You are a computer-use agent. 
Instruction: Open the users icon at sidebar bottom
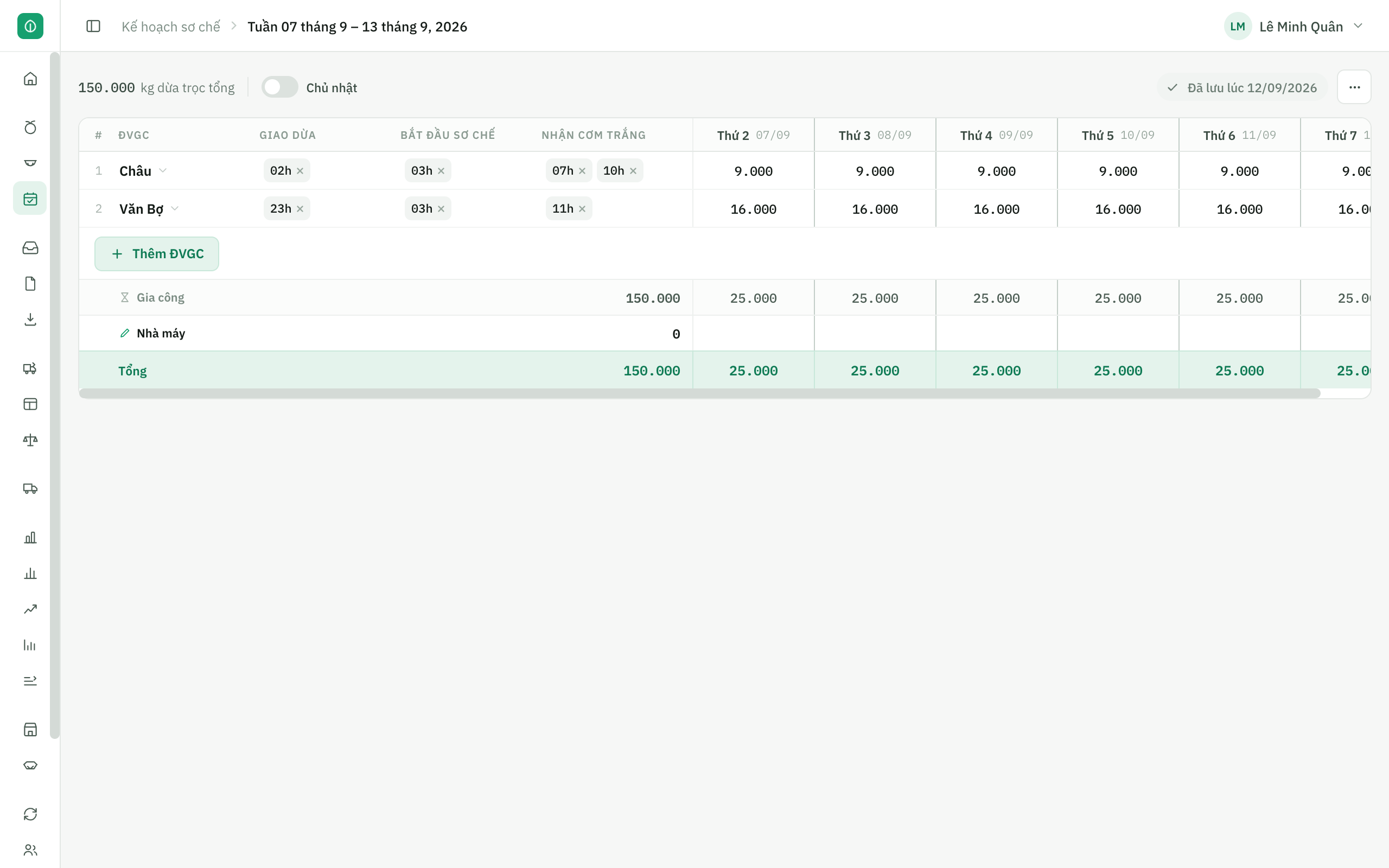30,850
